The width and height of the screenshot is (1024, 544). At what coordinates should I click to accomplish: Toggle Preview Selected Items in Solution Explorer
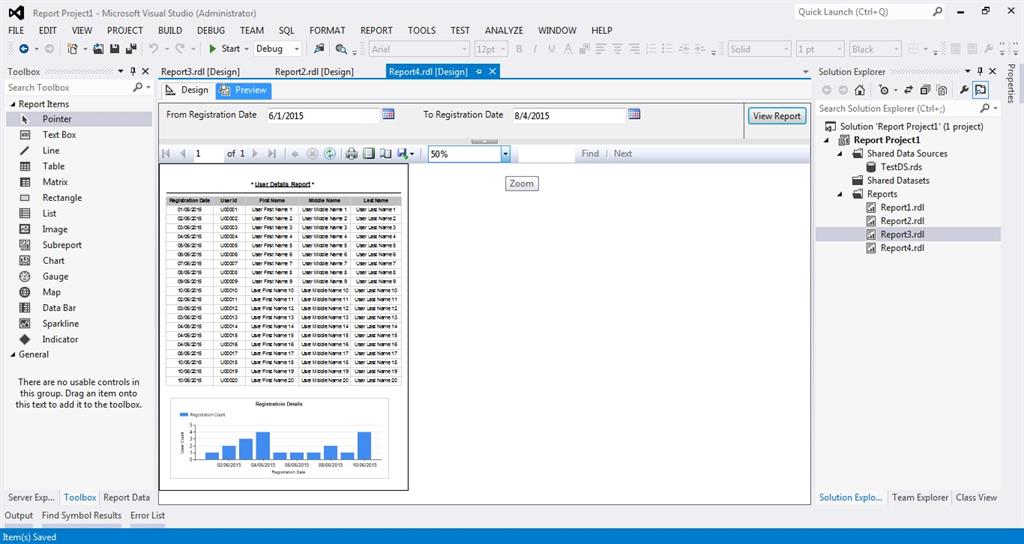[x=981, y=90]
